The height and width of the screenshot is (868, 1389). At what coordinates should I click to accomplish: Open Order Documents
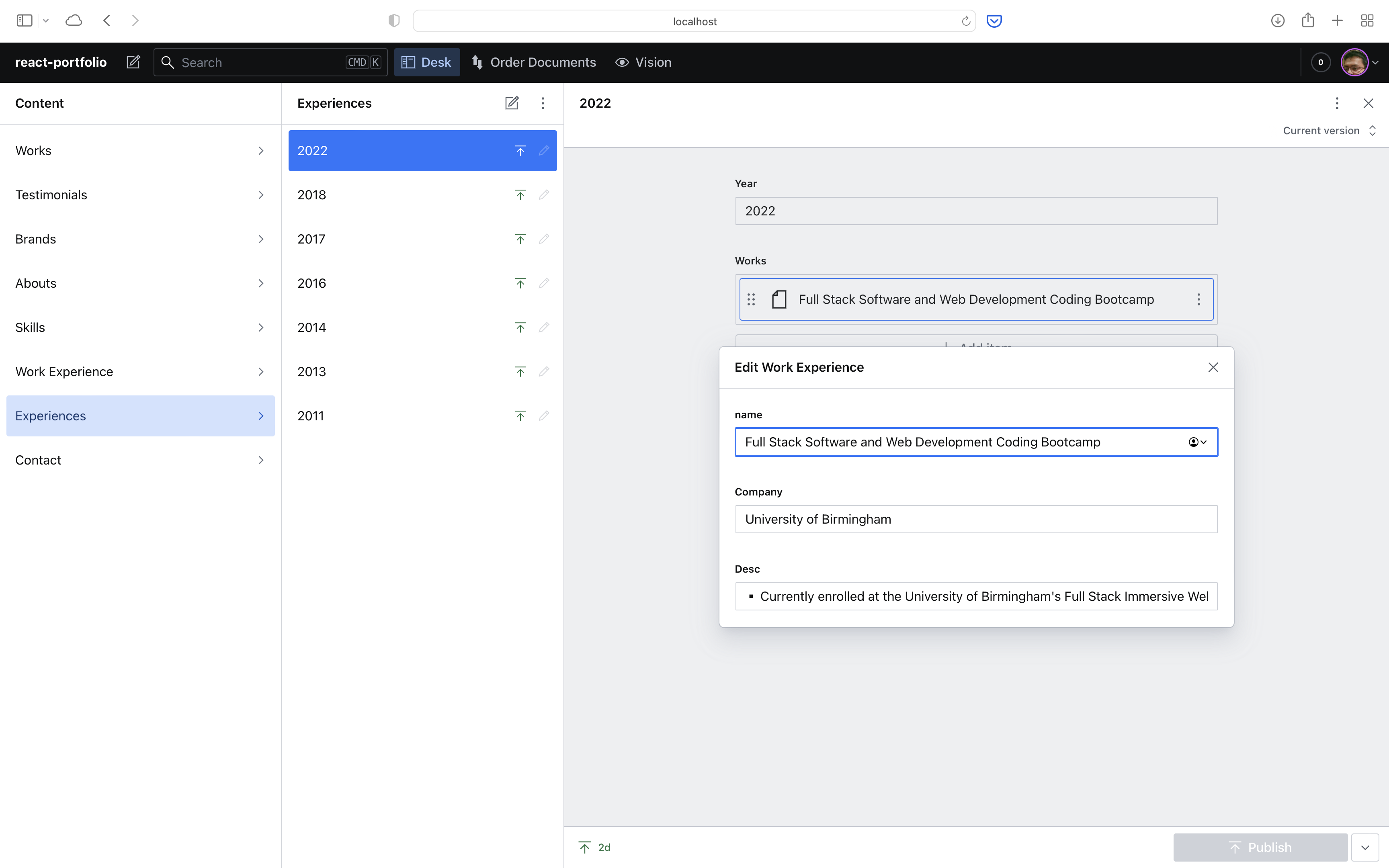pyautogui.click(x=533, y=62)
